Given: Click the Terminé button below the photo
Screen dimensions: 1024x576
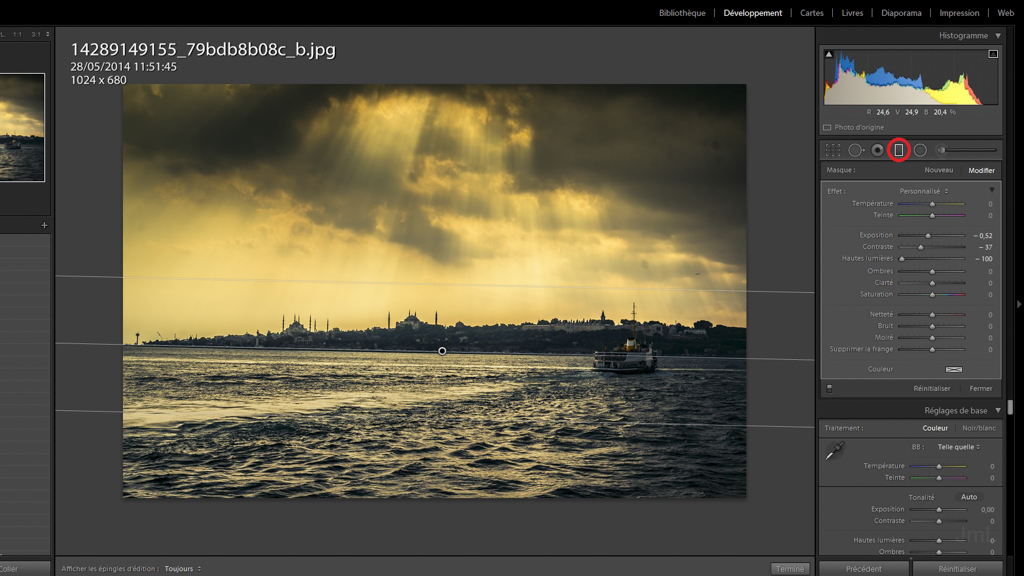Looking at the screenshot, I should tap(790, 569).
